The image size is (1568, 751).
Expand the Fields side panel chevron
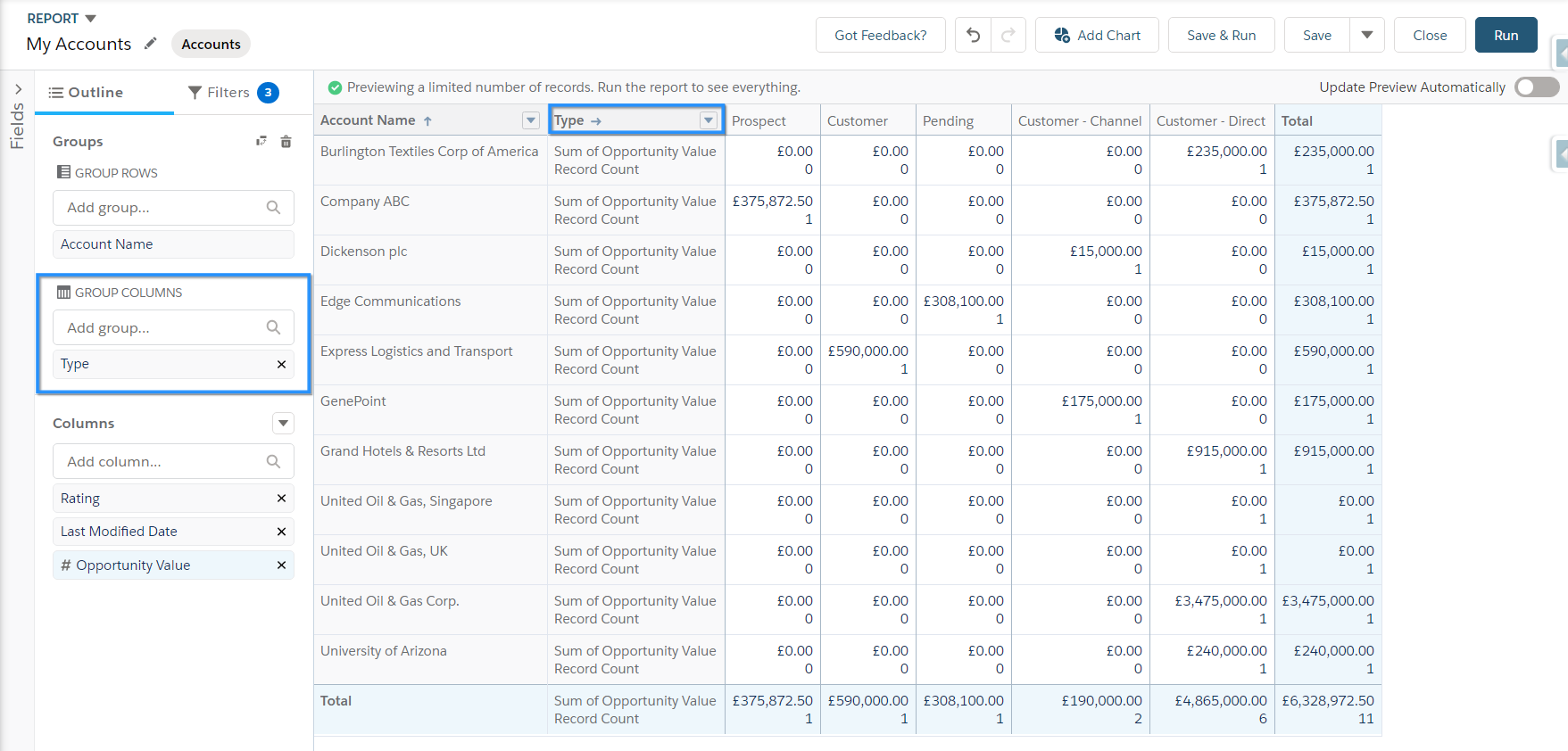(x=18, y=89)
